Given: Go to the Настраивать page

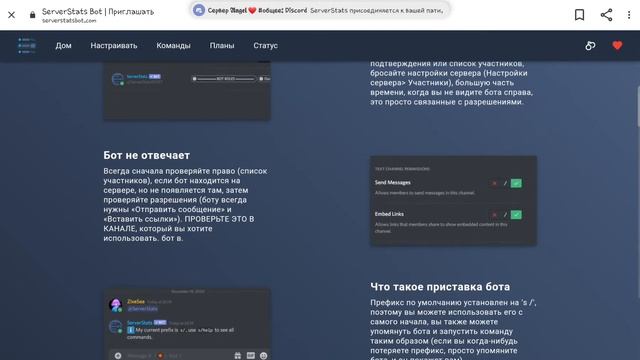Looking at the screenshot, I should [114, 46].
